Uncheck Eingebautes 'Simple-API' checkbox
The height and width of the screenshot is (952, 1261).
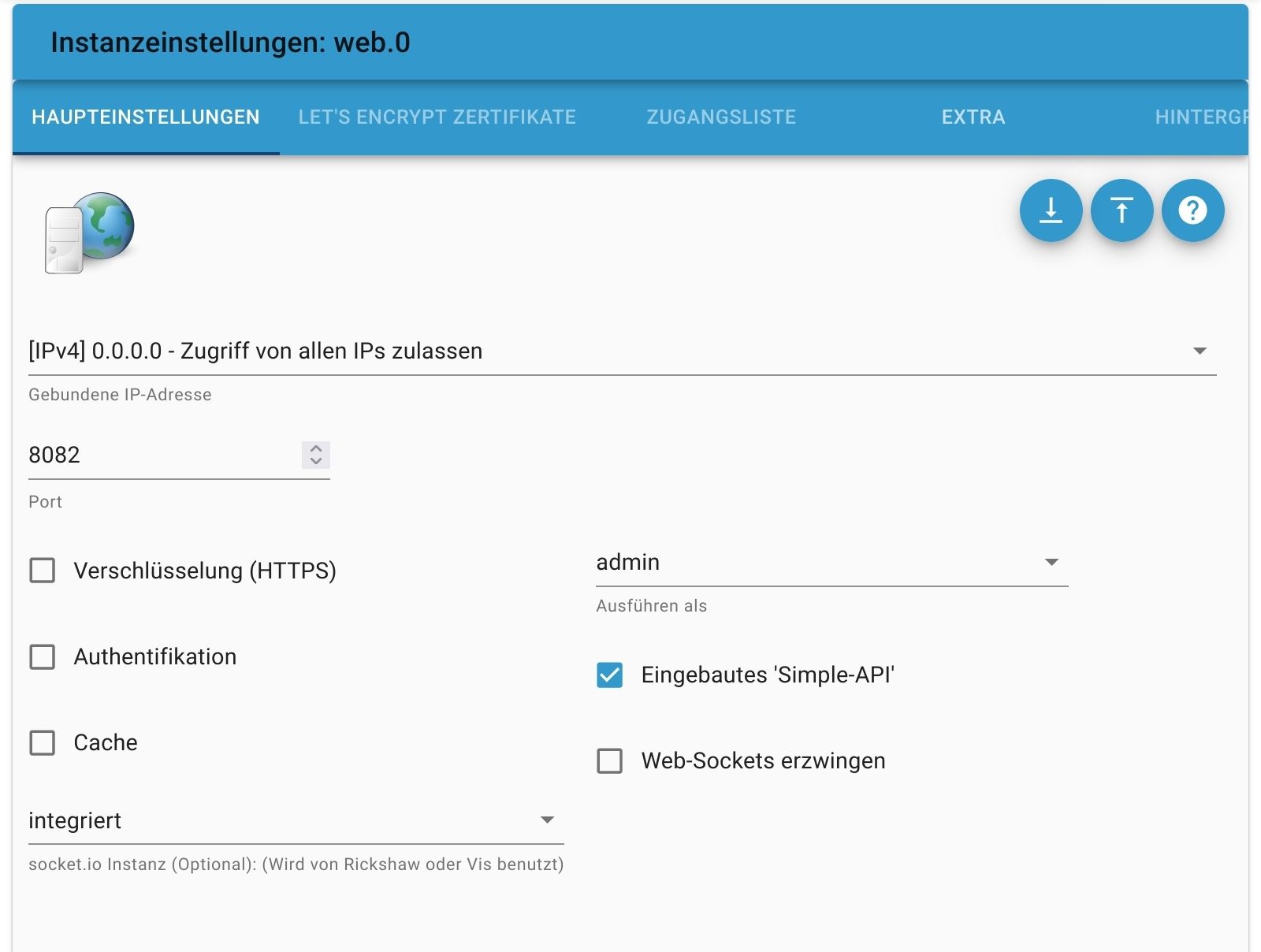[610, 675]
